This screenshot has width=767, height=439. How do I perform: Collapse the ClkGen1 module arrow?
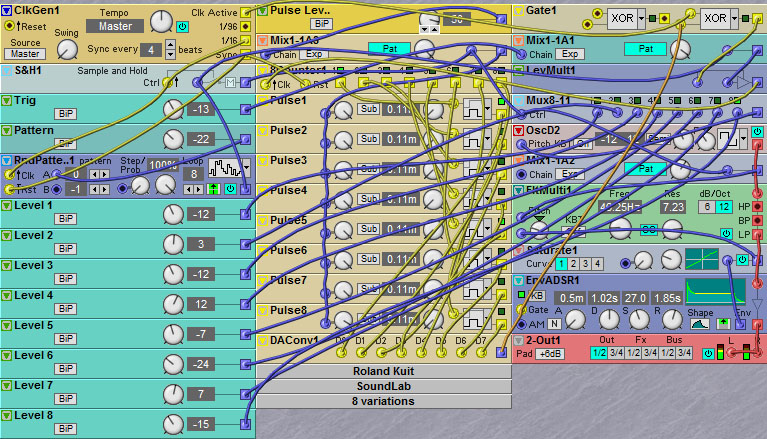point(7,10)
